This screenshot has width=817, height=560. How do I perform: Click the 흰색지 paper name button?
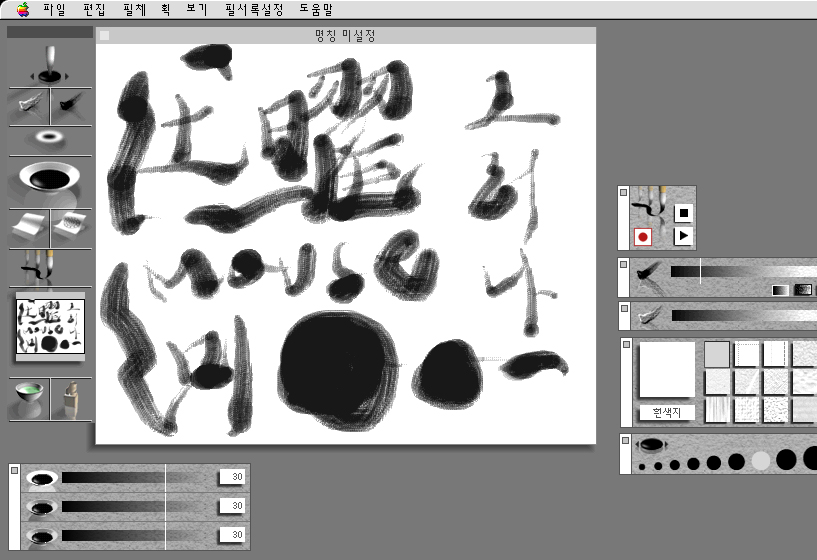pos(667,412)
